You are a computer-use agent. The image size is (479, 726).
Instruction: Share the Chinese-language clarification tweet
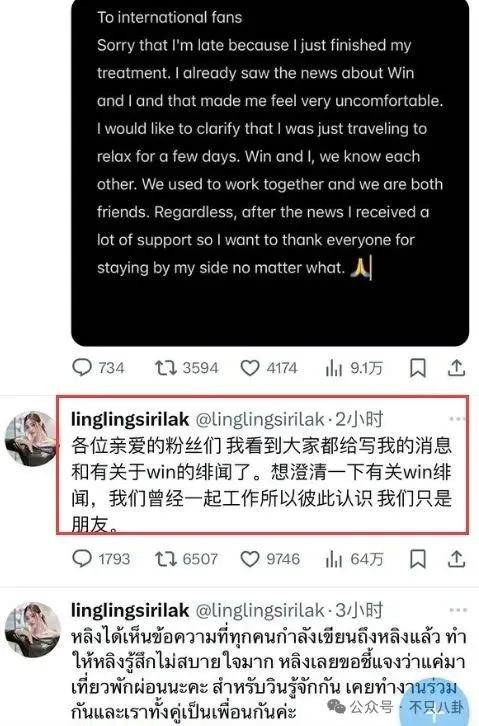(x=456, y=559)
